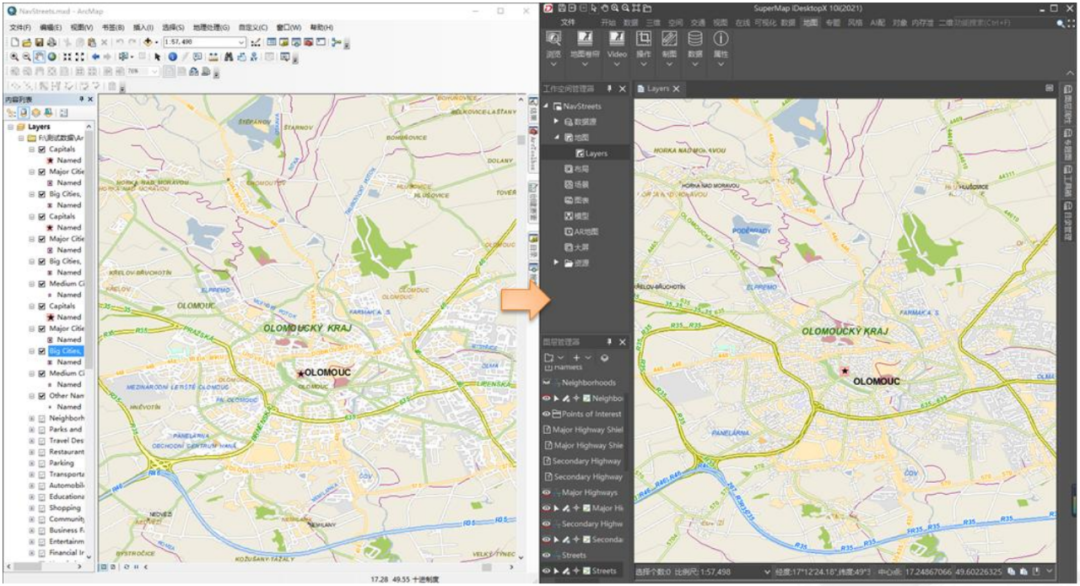The height and width of the screenshot is (586, 1080).
Task: Click the binoculars Find tool
Action: (229, 56)
